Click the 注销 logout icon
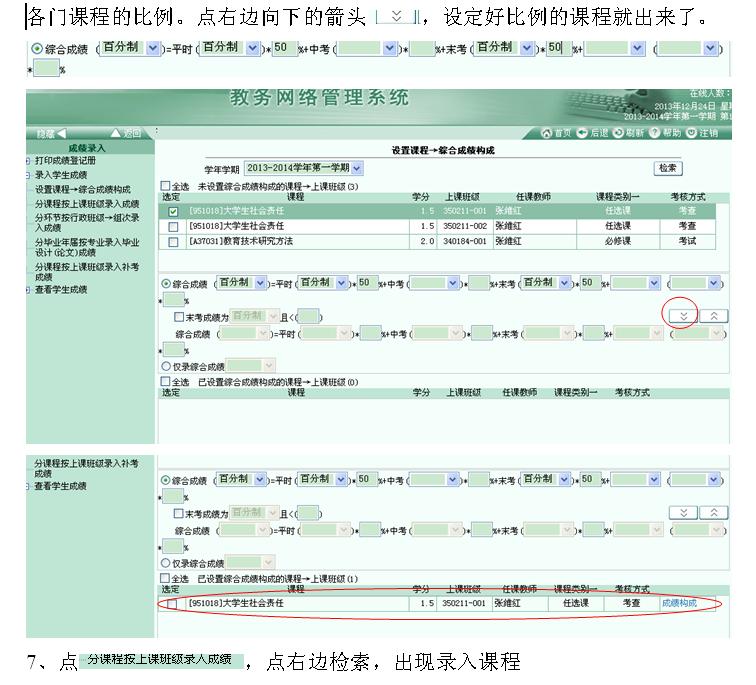 [x=691, y=133]
